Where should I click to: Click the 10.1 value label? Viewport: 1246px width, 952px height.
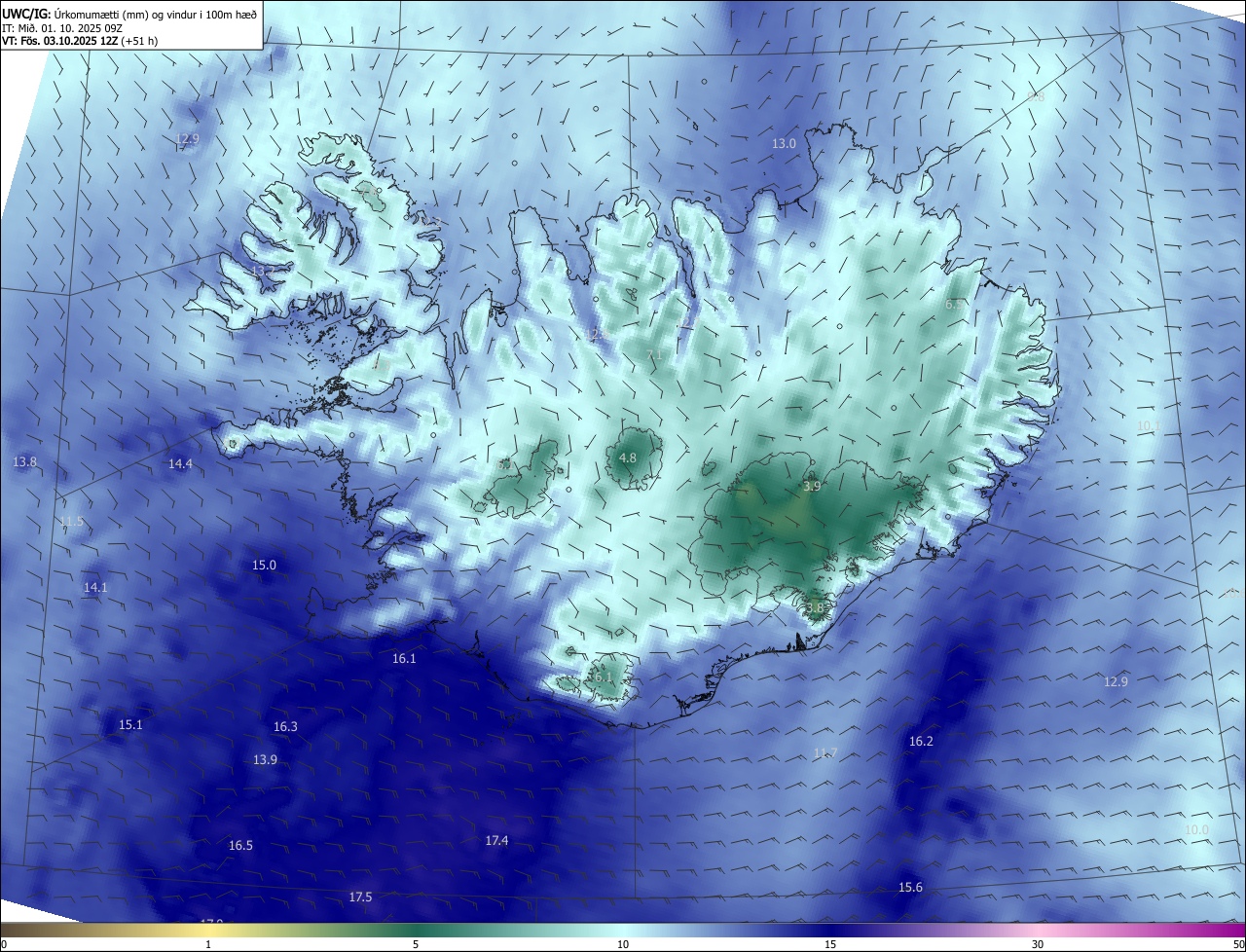click(x=1147, y=426)
